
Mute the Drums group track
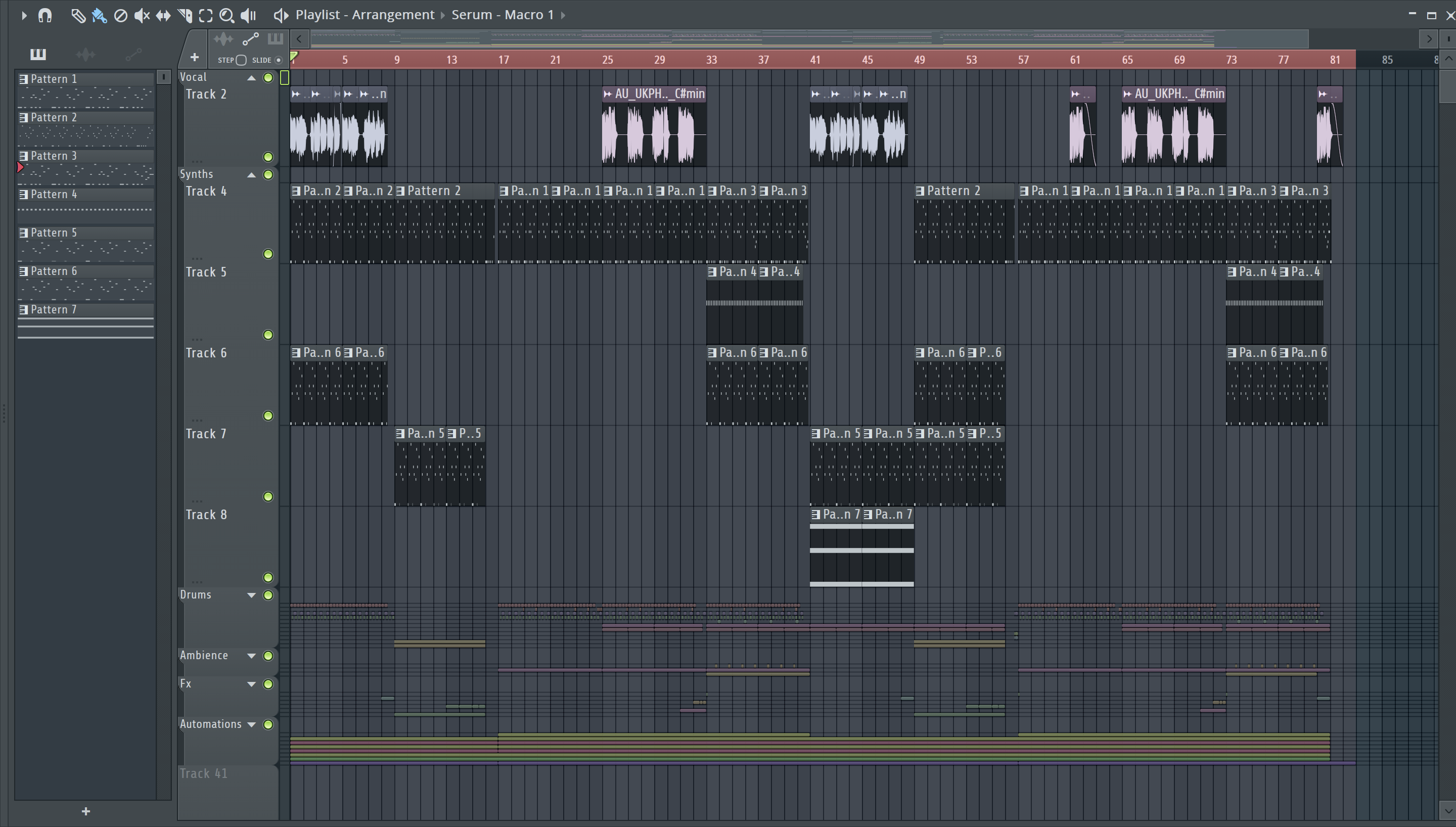[x=268, y=595]
